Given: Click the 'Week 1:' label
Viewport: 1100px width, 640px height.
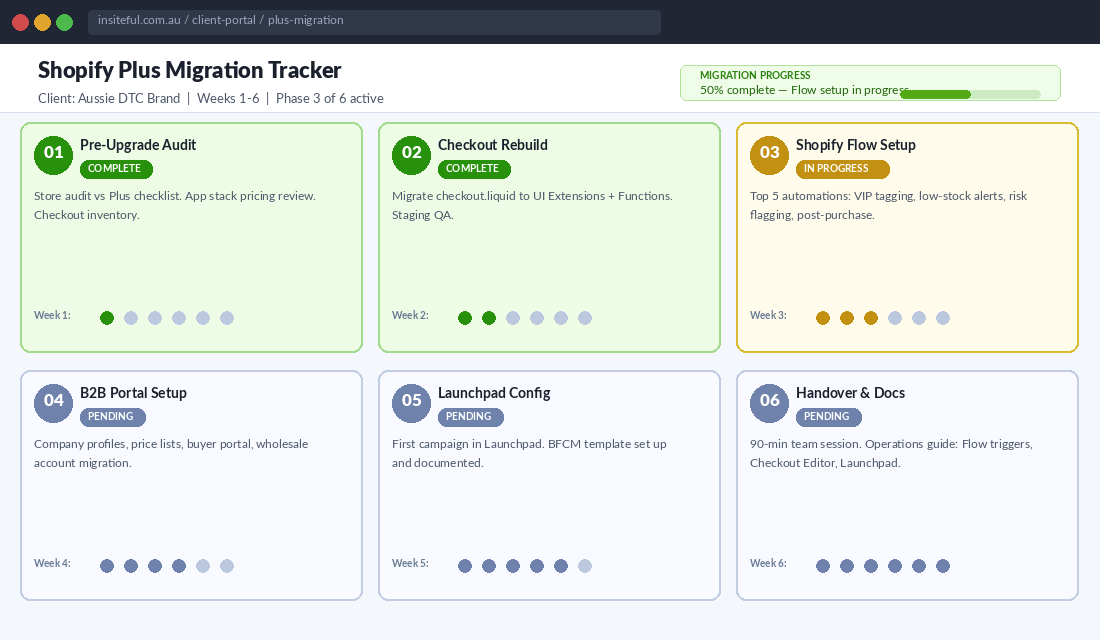Looking at the screenshot, I should (52, 315).
